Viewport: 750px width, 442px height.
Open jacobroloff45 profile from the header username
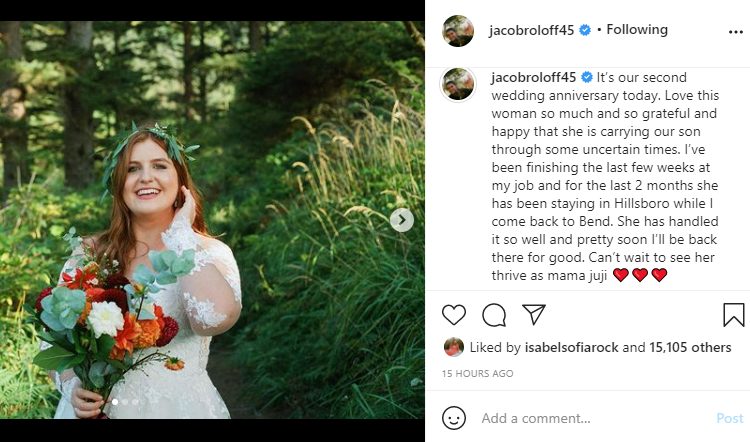point(533,30)
